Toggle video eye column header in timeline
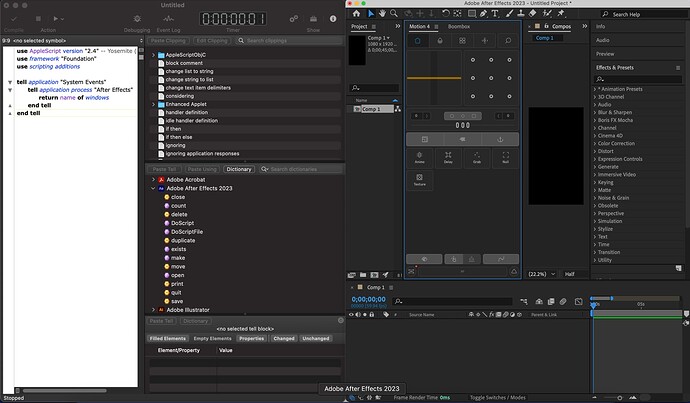This screenshot has width=690, height=403. pyautogui.click(x=351, y=315)
